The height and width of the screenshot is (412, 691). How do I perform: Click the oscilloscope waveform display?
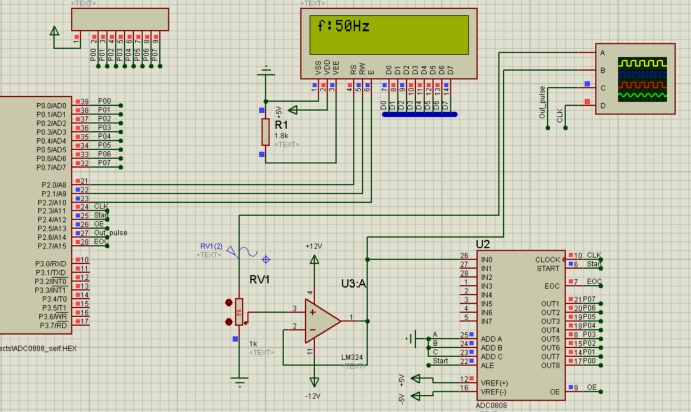(x=642, y=79)
